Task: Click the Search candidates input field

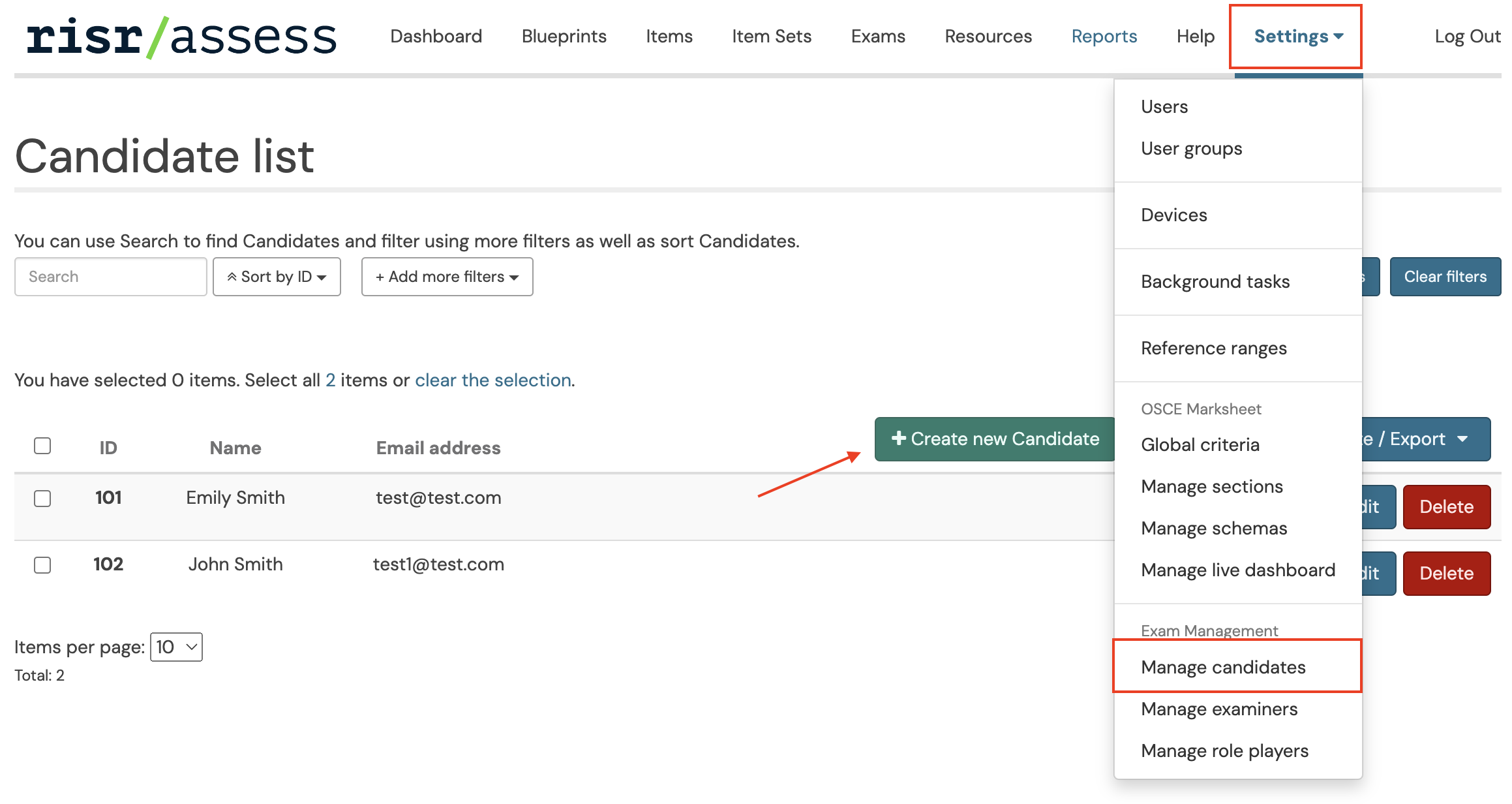Action: pyautogui.click(x=111, y=277)
